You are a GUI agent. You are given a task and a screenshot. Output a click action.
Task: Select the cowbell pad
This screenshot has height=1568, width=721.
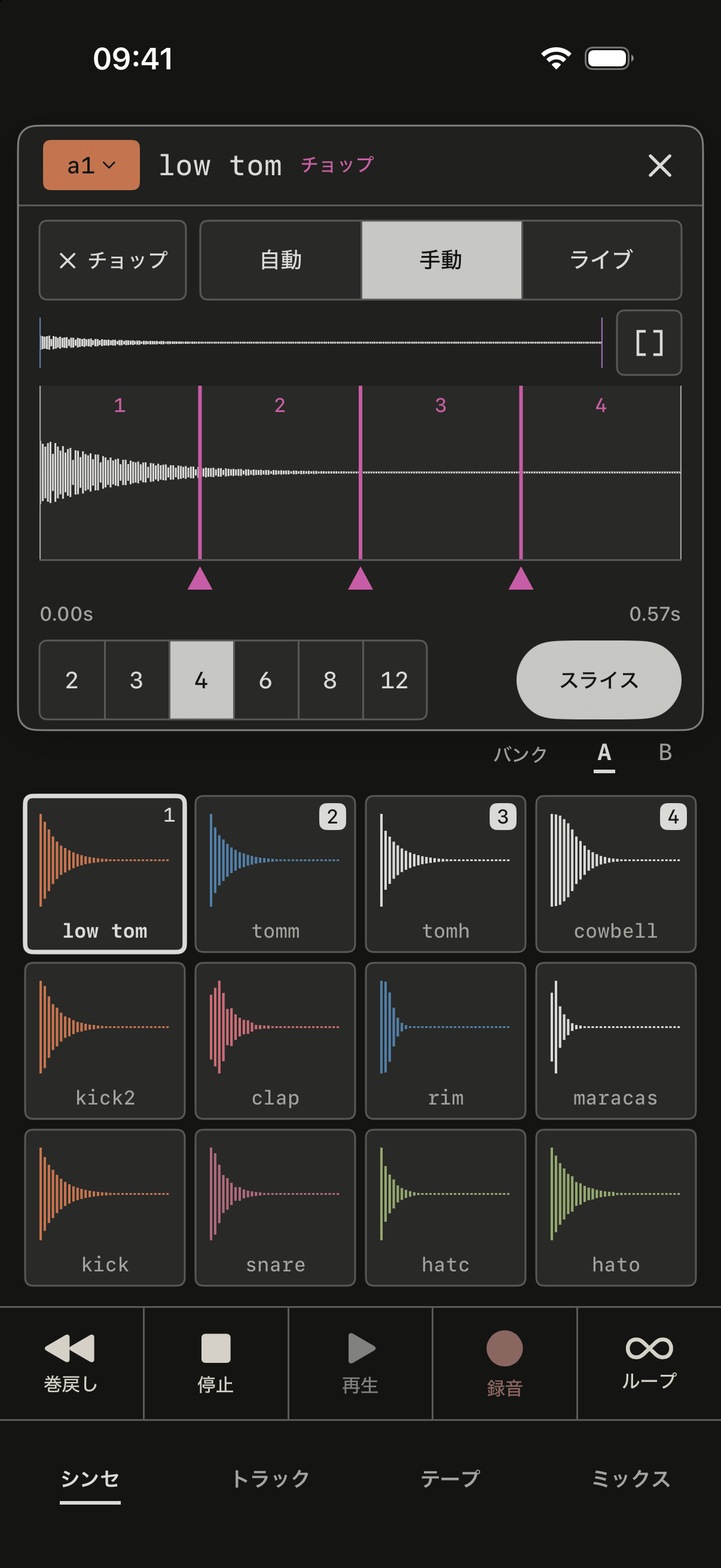coord(616,874)
